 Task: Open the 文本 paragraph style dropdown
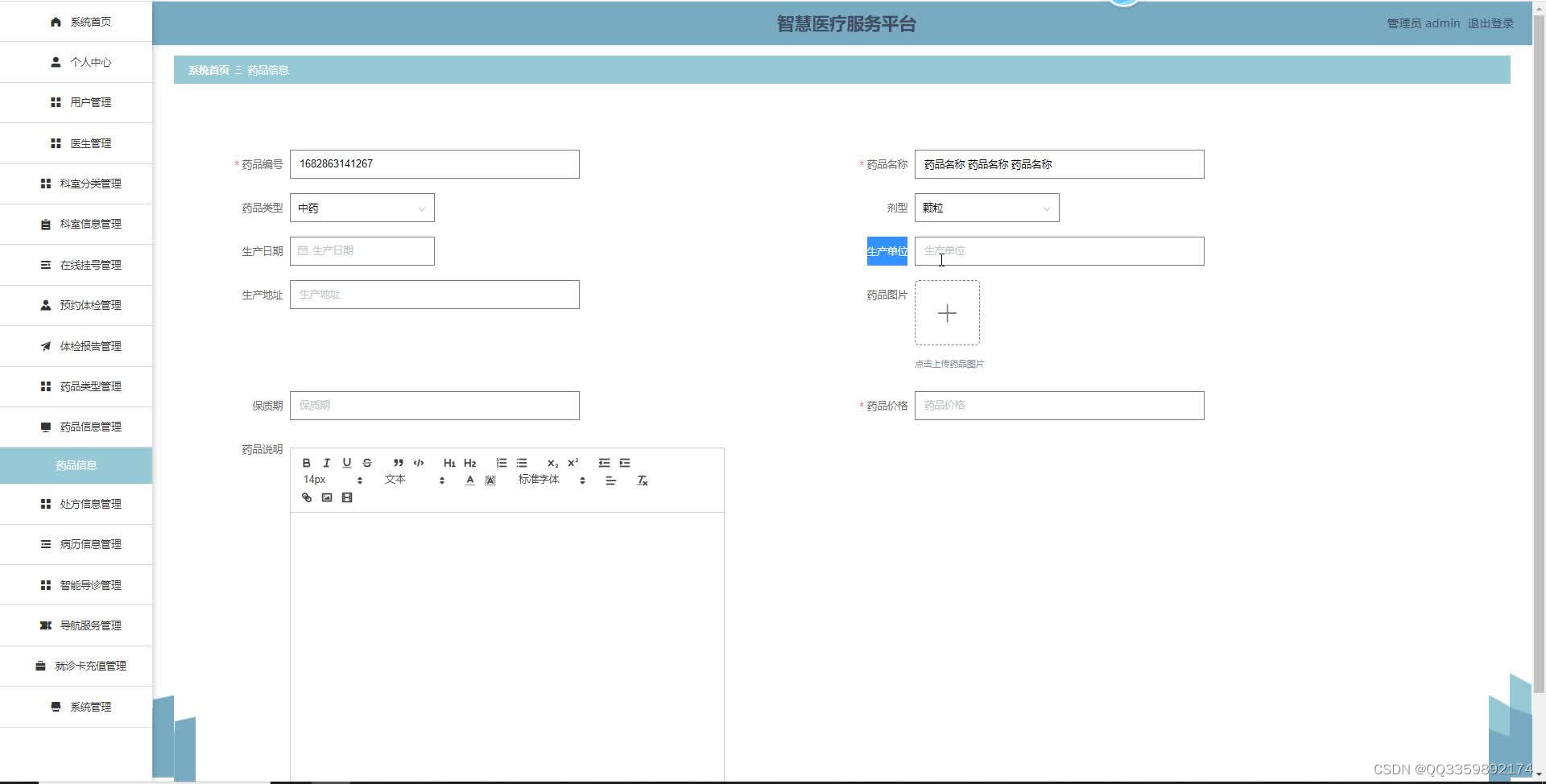coord(415,480)
